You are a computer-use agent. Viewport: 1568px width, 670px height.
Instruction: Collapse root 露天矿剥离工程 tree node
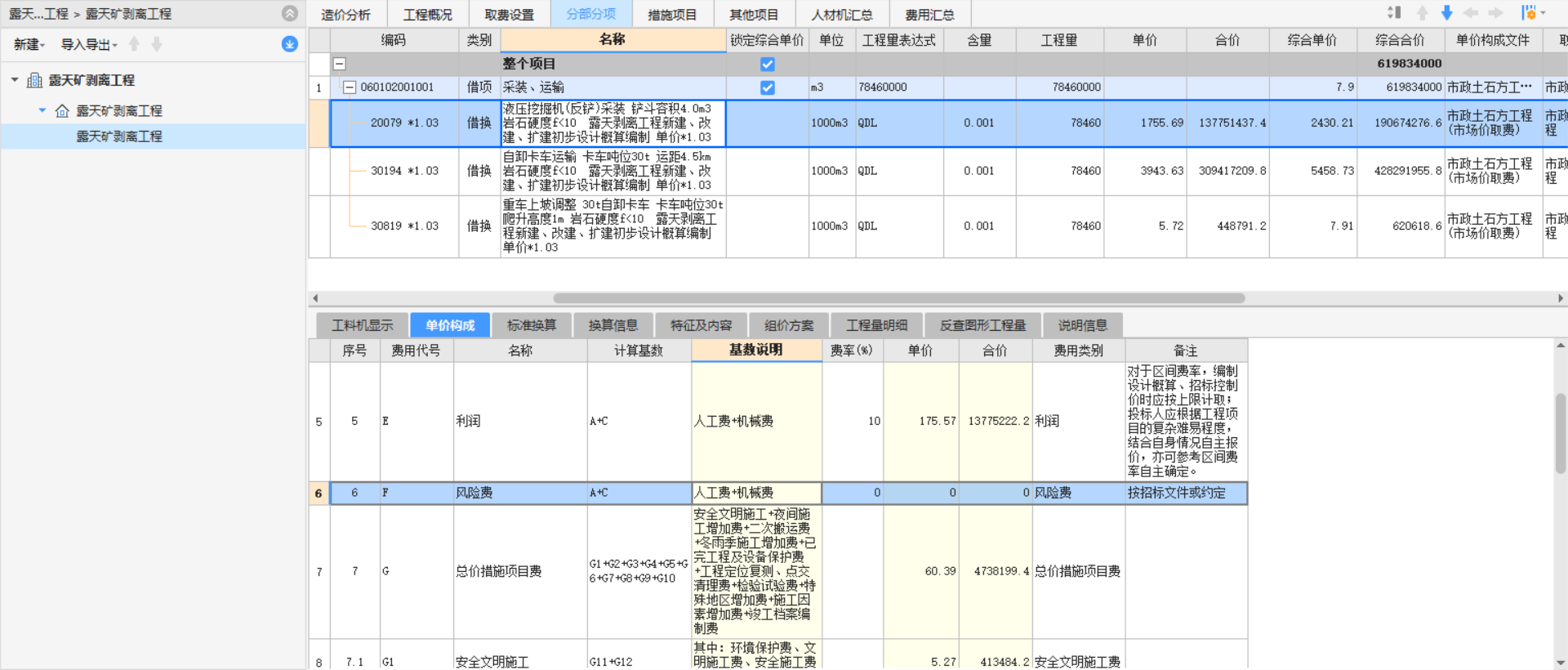pos(15,80)
